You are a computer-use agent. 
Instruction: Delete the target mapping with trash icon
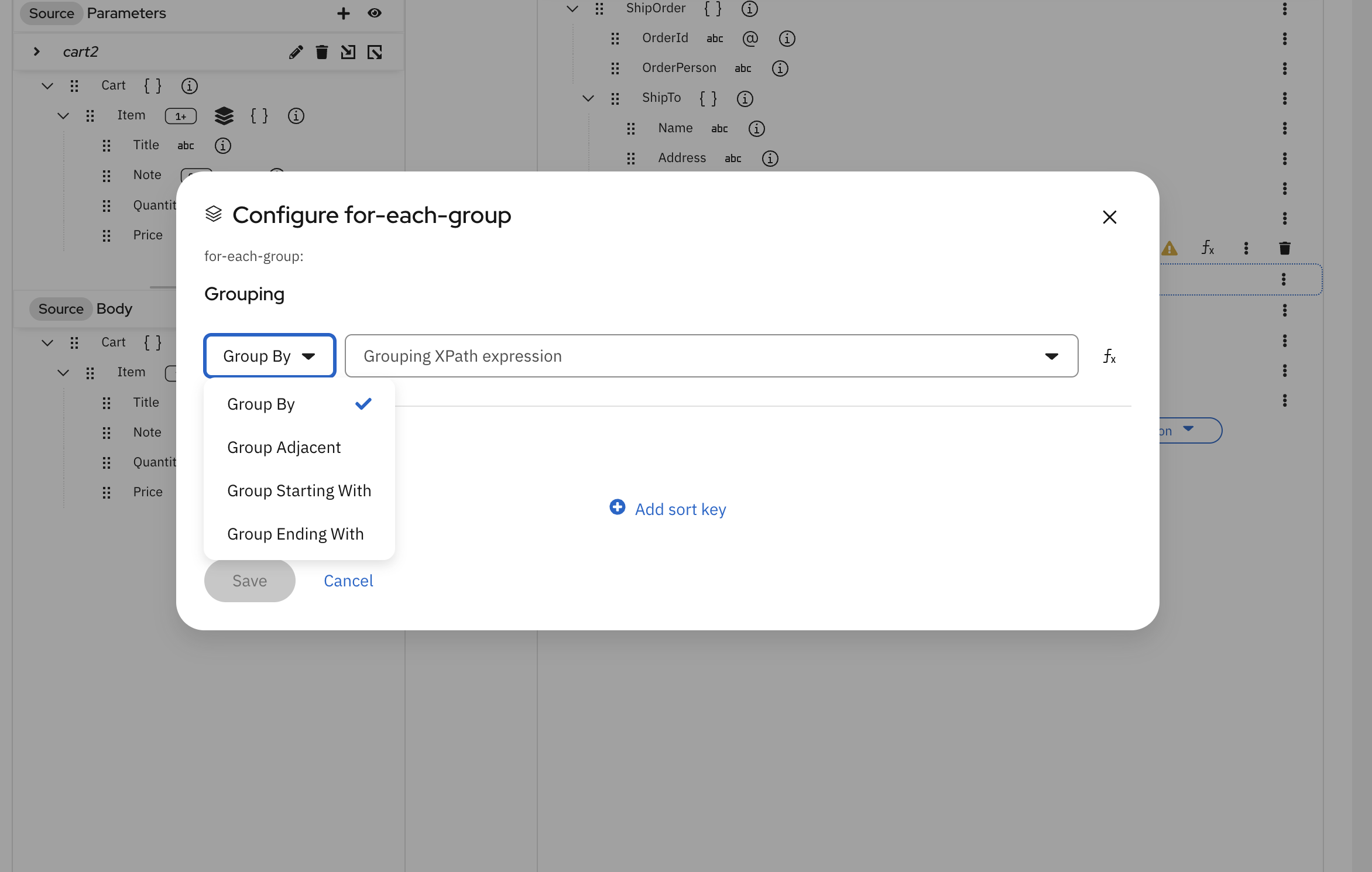pos(1284,248)
